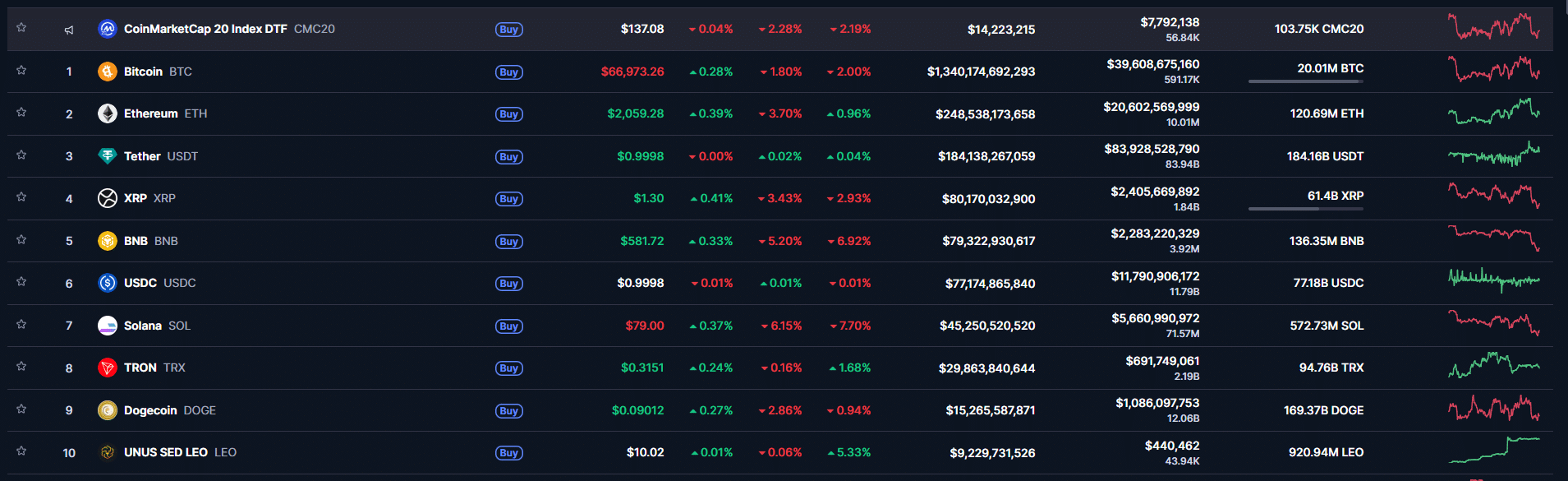Star BNB to add to watchlist
Image resolution: width=1568 pixels, height=481 pixels.
(21, 239)
